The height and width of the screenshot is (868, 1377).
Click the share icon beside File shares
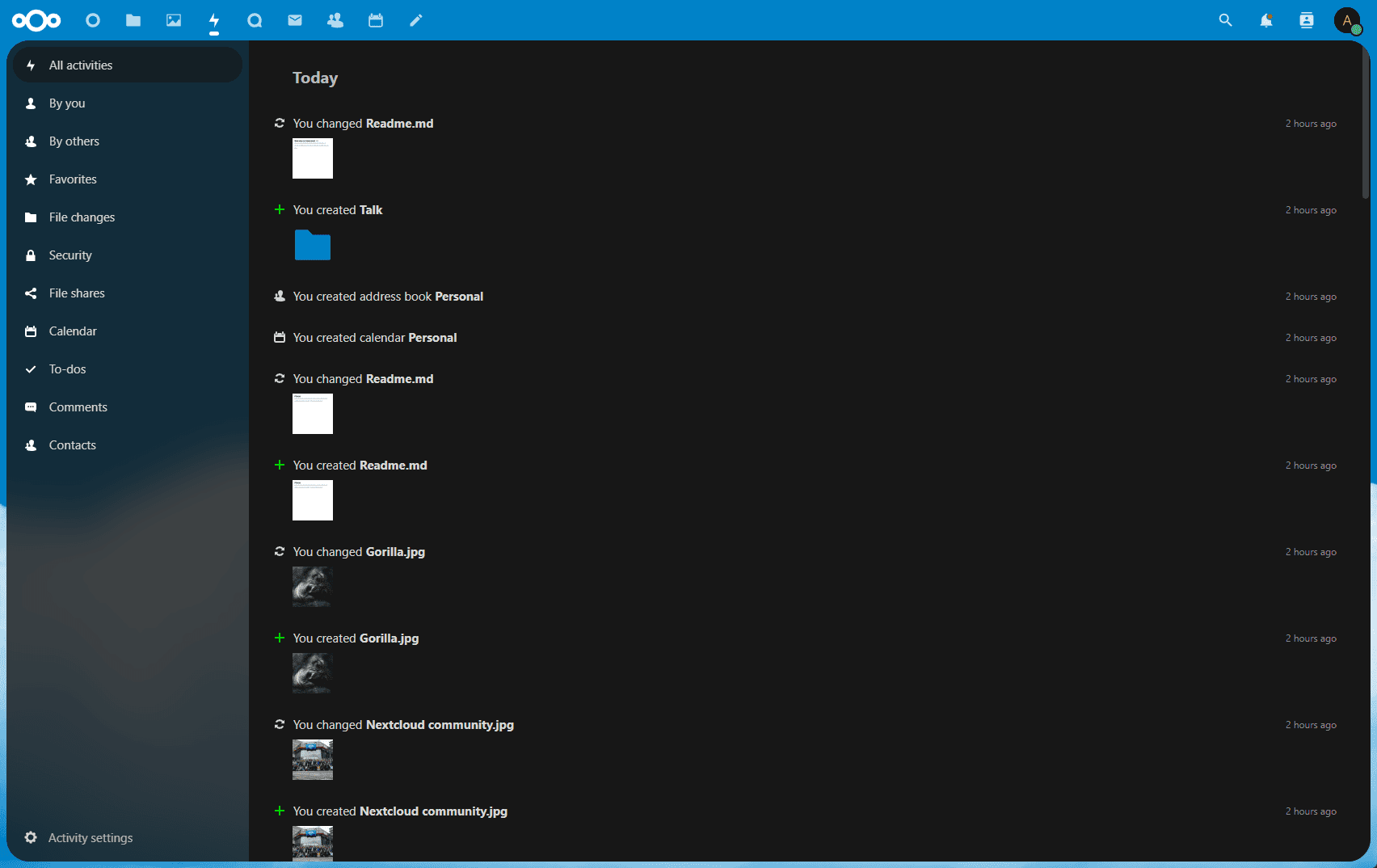click(31, 293)
